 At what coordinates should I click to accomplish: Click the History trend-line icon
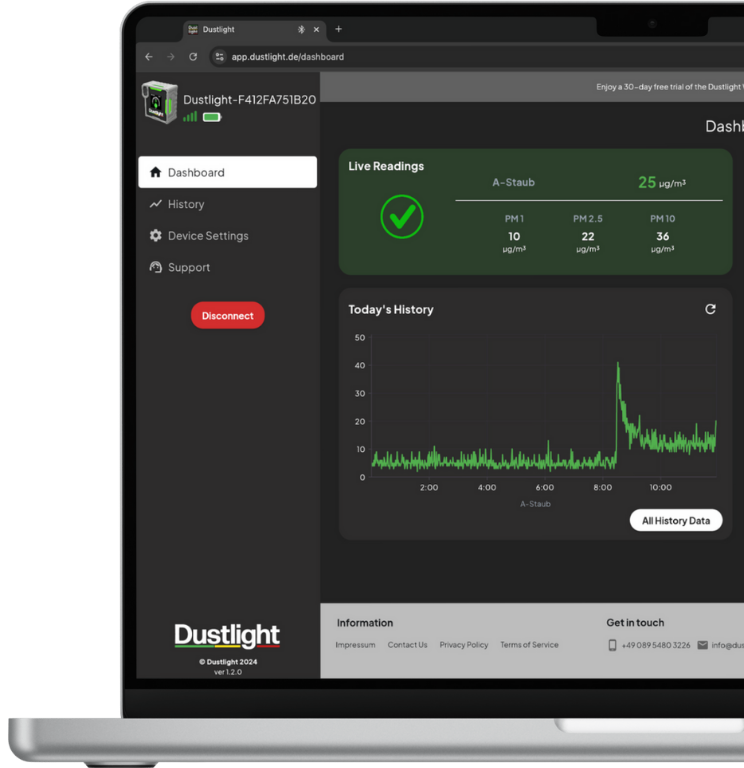[155, 204]
